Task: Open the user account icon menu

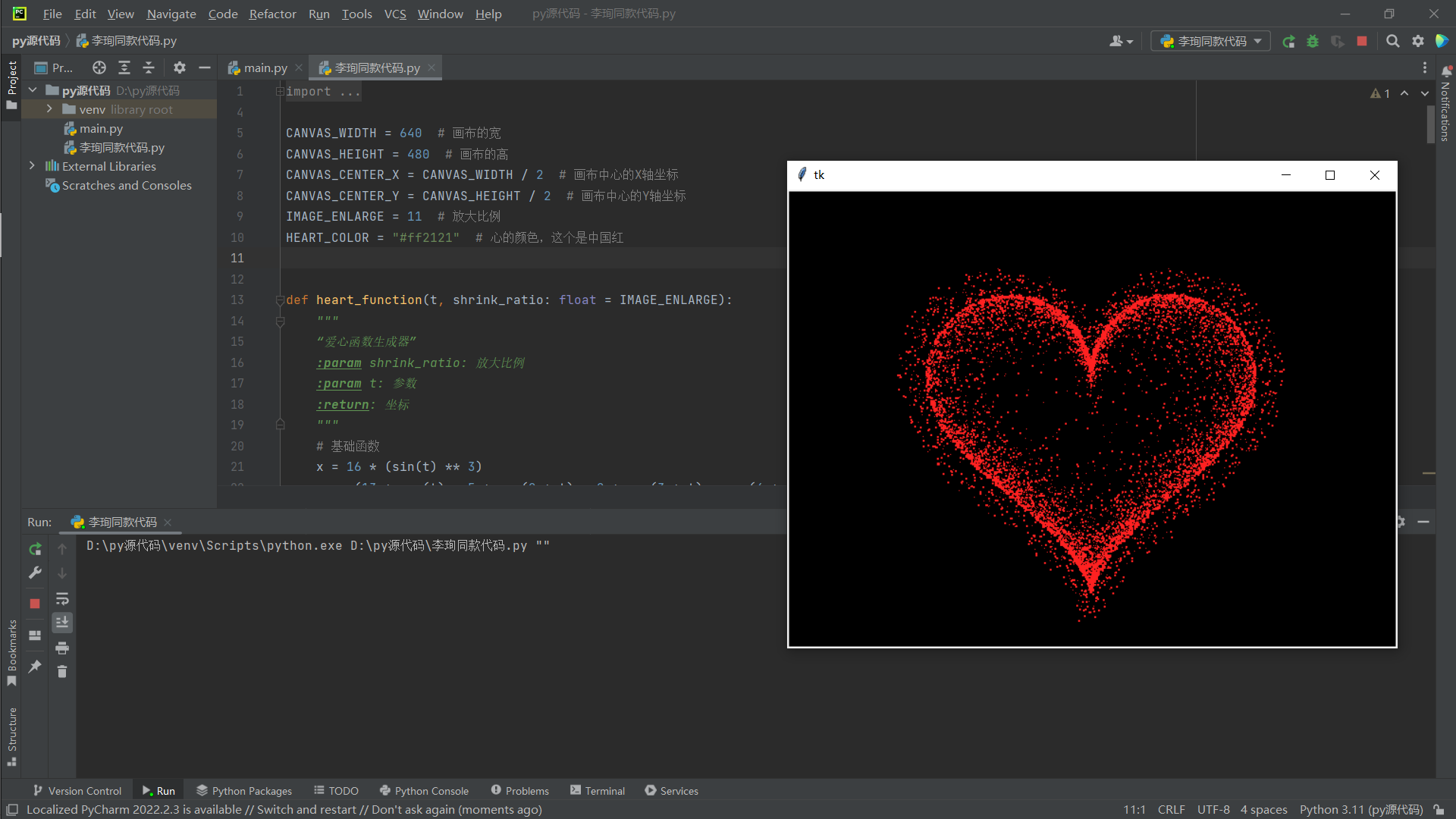Action: tap(1121, 42)
